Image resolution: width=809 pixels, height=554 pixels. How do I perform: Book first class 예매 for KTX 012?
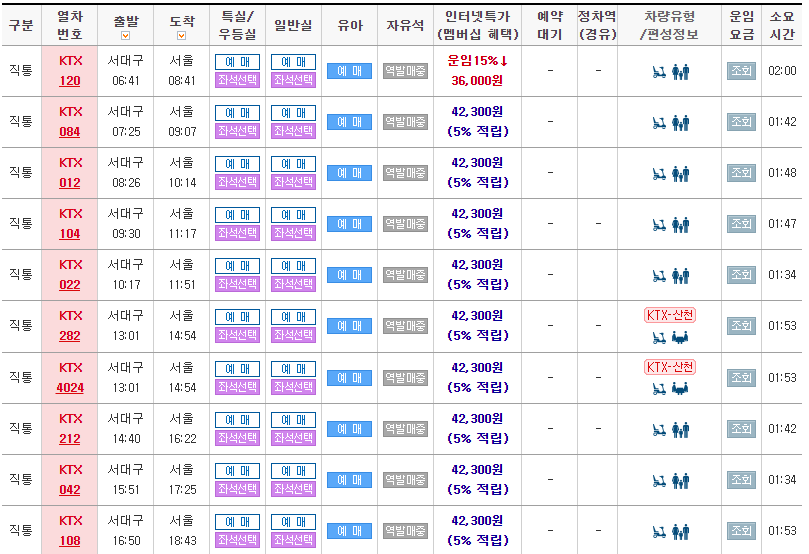237,164
